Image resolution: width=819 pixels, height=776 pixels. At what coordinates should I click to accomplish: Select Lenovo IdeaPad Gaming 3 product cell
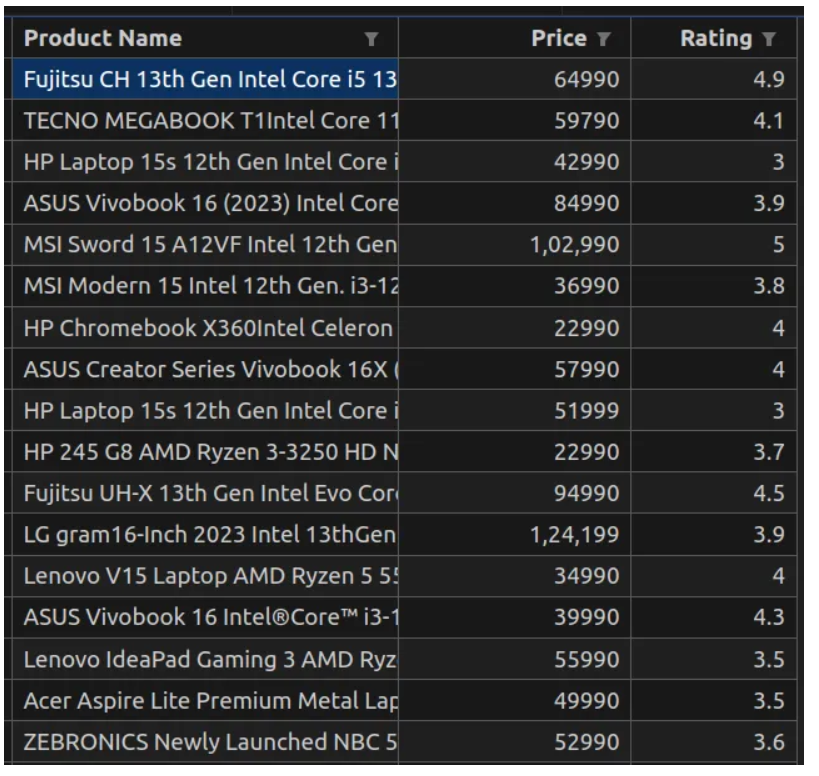click(x=205, y=659)
